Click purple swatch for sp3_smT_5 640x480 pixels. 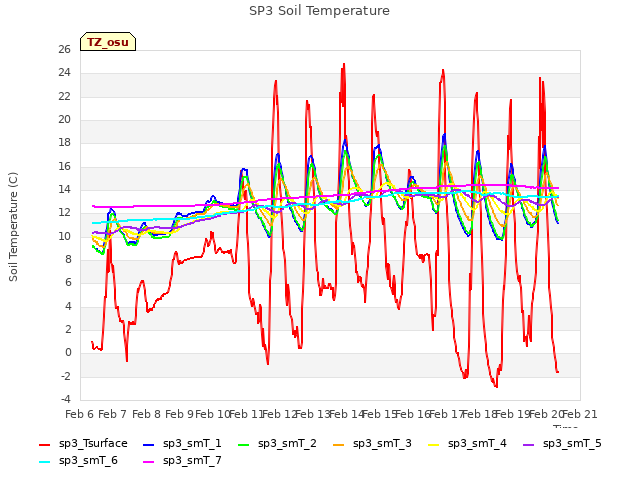click(x=529, y=444)
